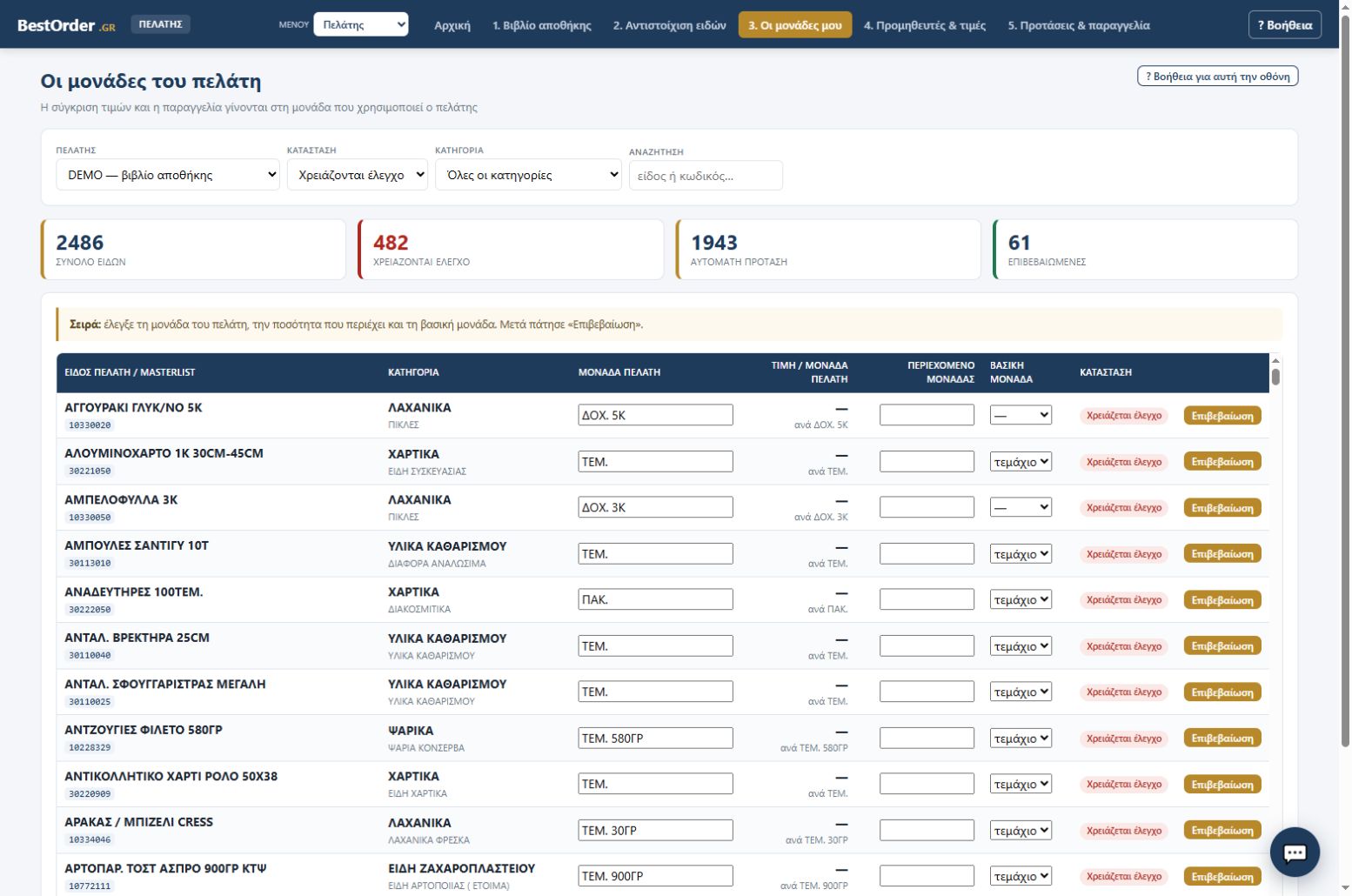Navigate to 2. Αντιστοίχιση ειδών
This screenshot has height=896, width=1352.
coord(669,25)
